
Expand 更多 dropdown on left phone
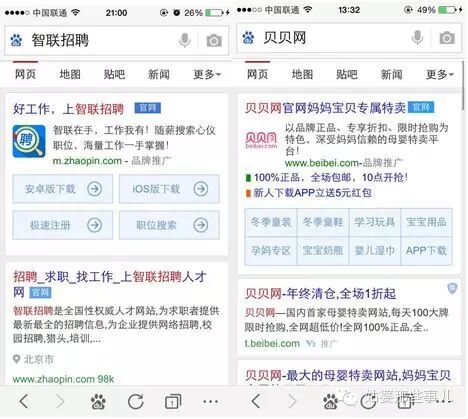(x=207, y=74)
